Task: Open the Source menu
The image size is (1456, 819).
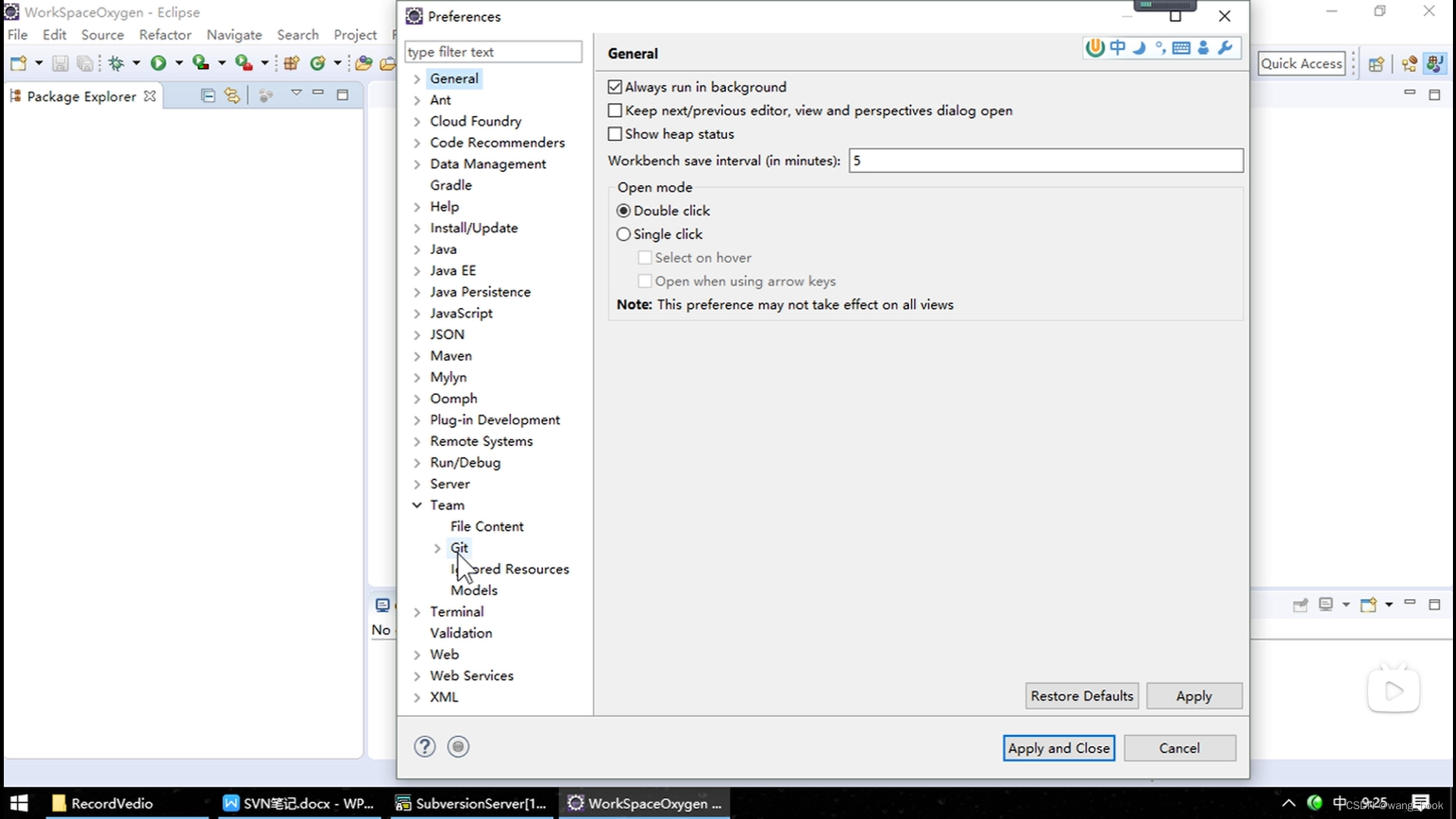Action: [x=102, y=35]
